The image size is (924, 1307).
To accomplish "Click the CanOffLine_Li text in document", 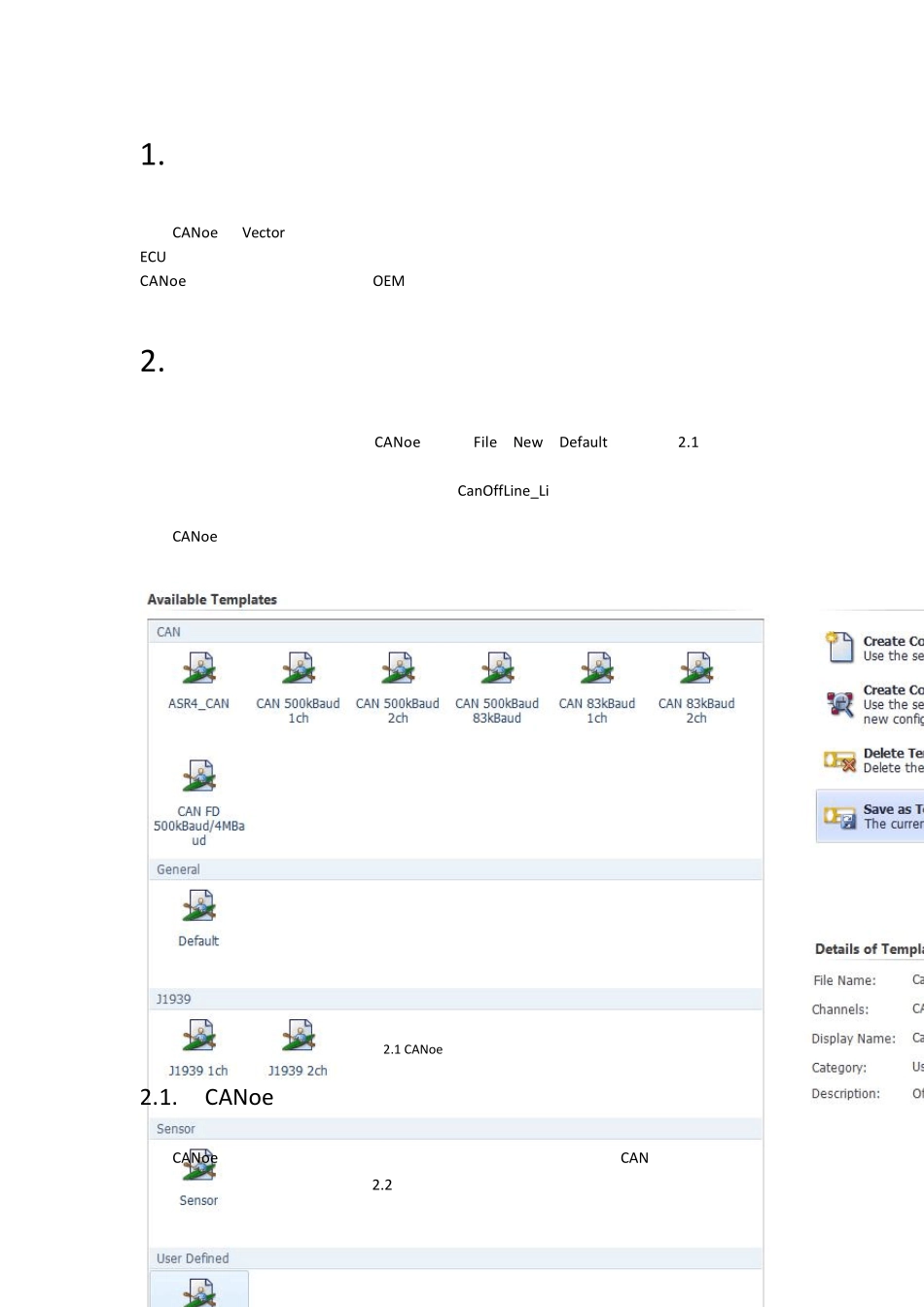I will tap(503, 491).
